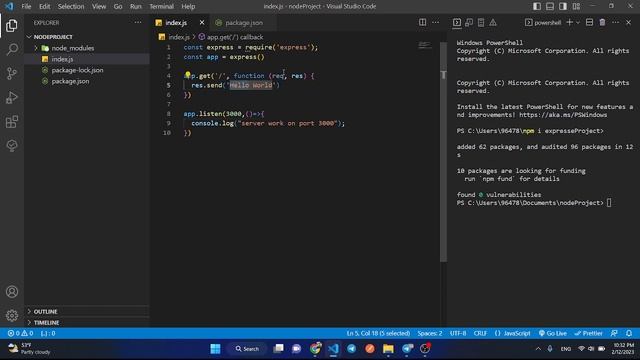The width and height of the screenshot is (640, 360).
Task: Toggle primary side bar visibility
Action: (537, 6)
